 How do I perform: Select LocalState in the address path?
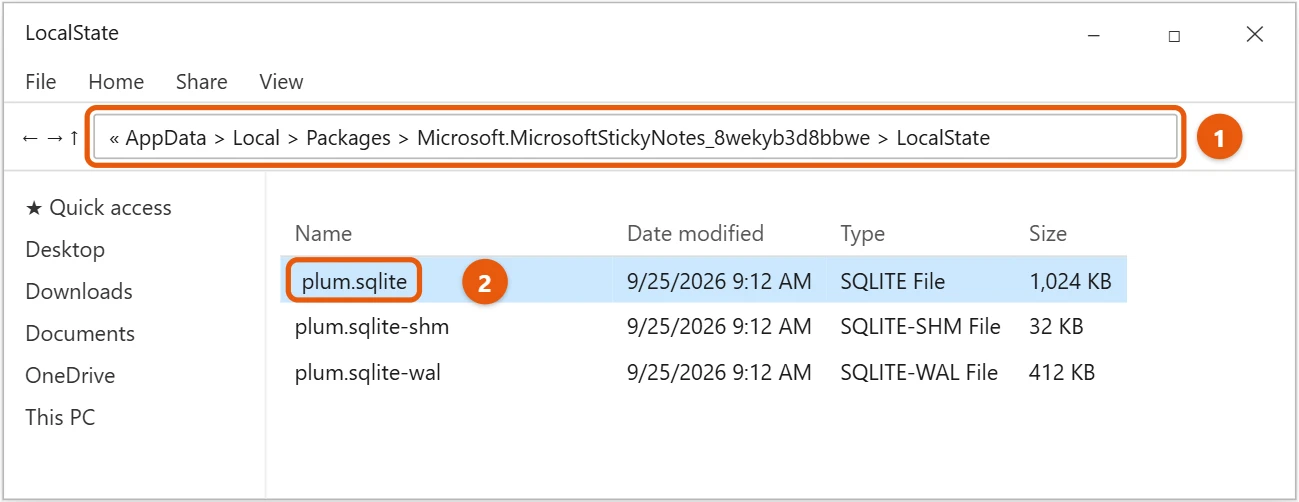(x=943, y=138)
